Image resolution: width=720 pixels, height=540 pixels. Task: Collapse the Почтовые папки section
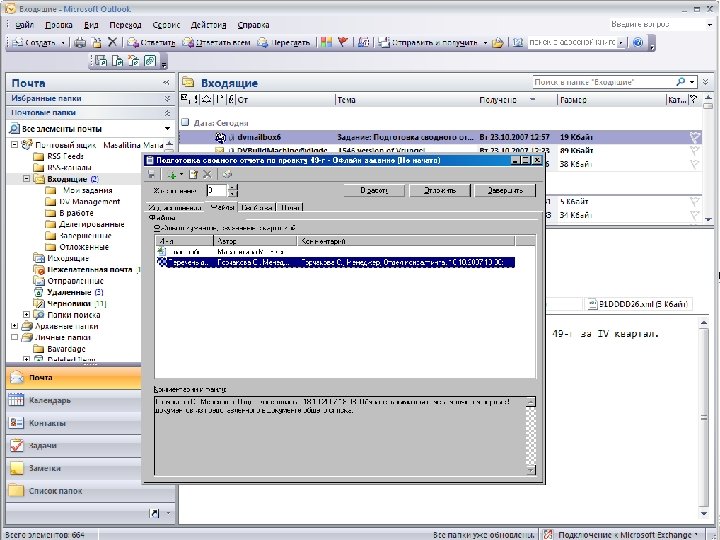[167, 112]
